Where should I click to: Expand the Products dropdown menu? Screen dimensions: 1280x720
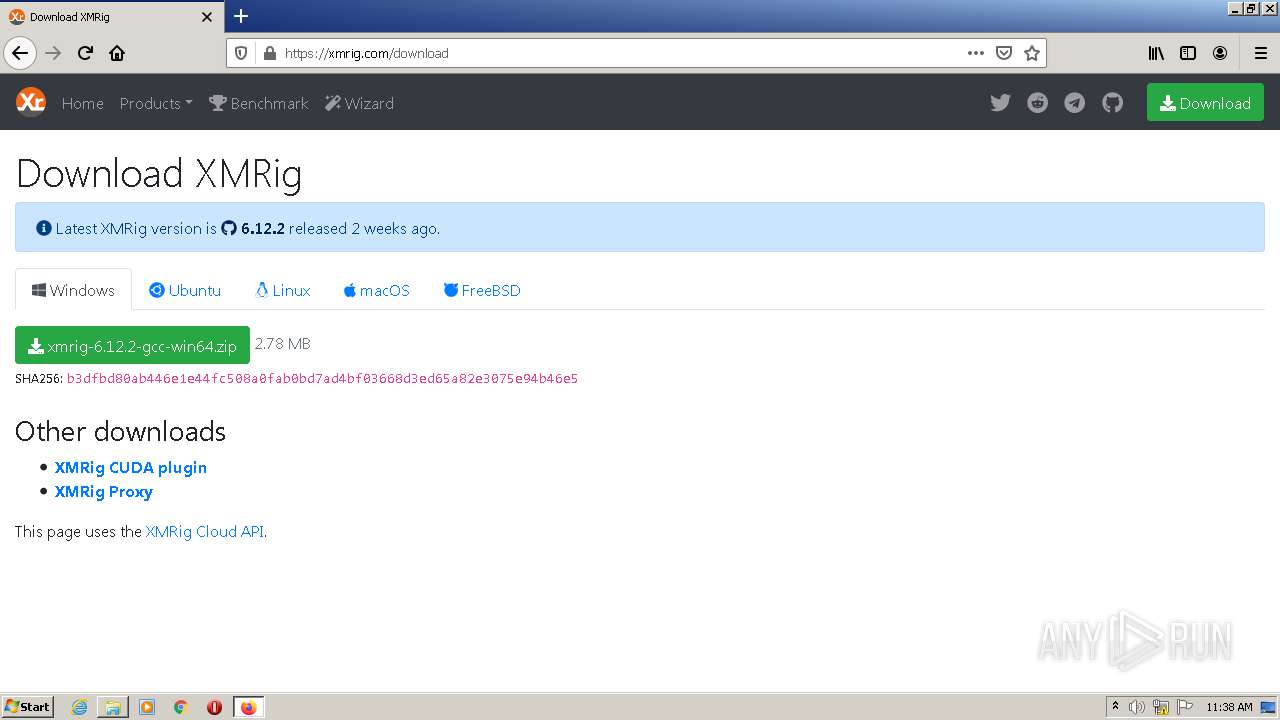(156, 103)
